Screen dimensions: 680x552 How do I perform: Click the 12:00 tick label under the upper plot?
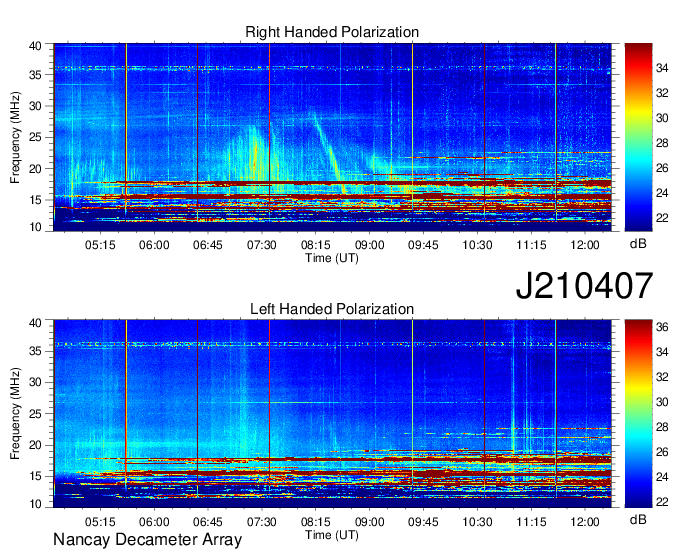tap(585, 245)
